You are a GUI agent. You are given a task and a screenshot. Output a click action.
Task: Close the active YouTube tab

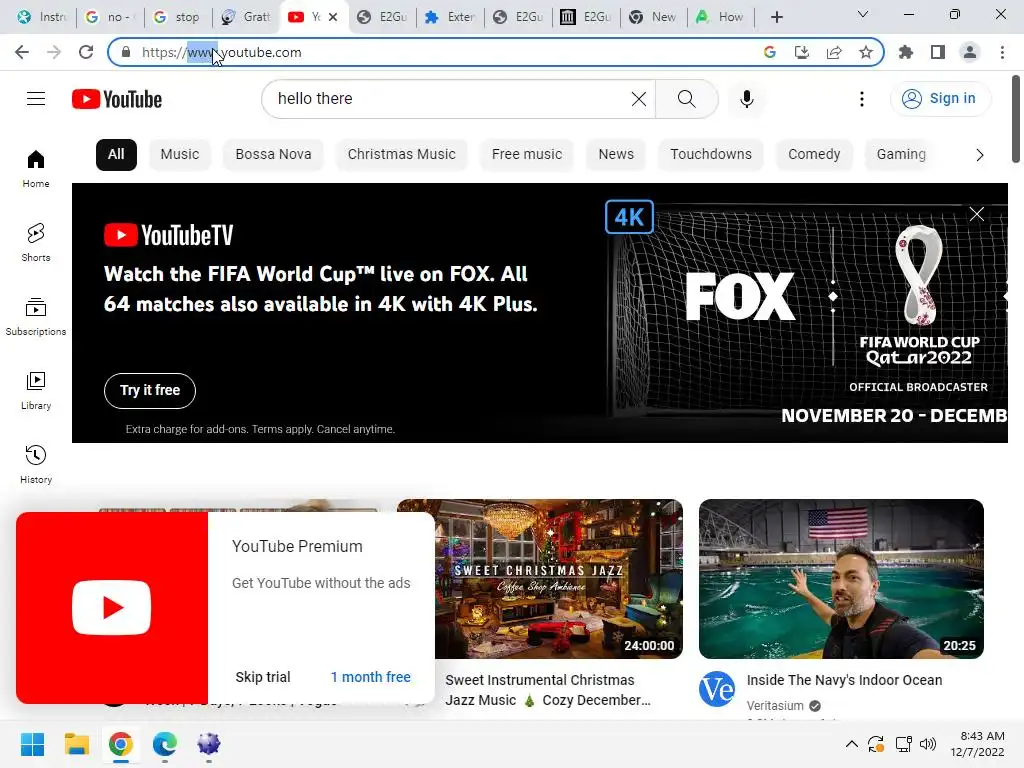333,17
